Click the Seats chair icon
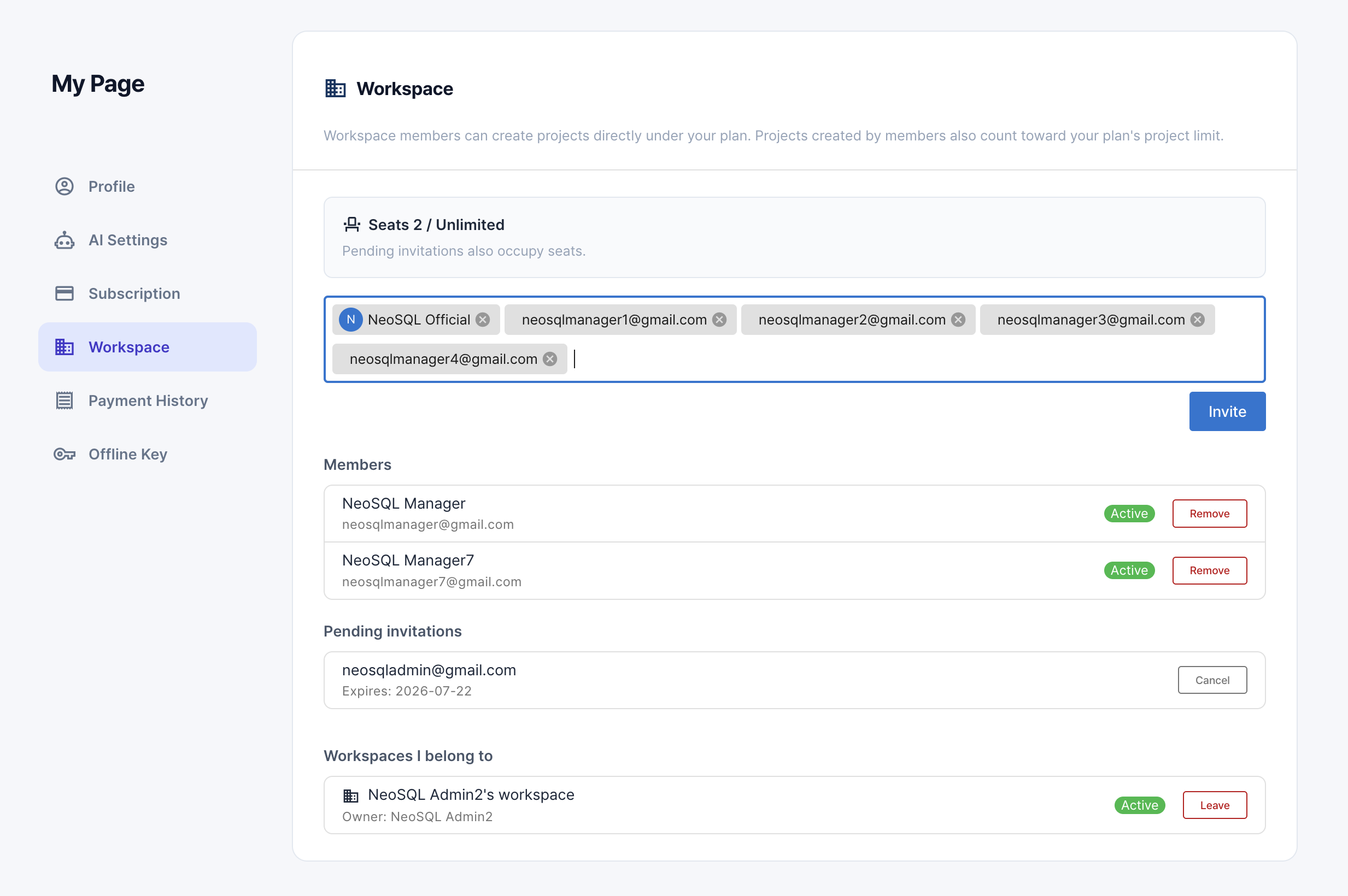The height and width of the screenshot is (896, 1348). [352, 225]
